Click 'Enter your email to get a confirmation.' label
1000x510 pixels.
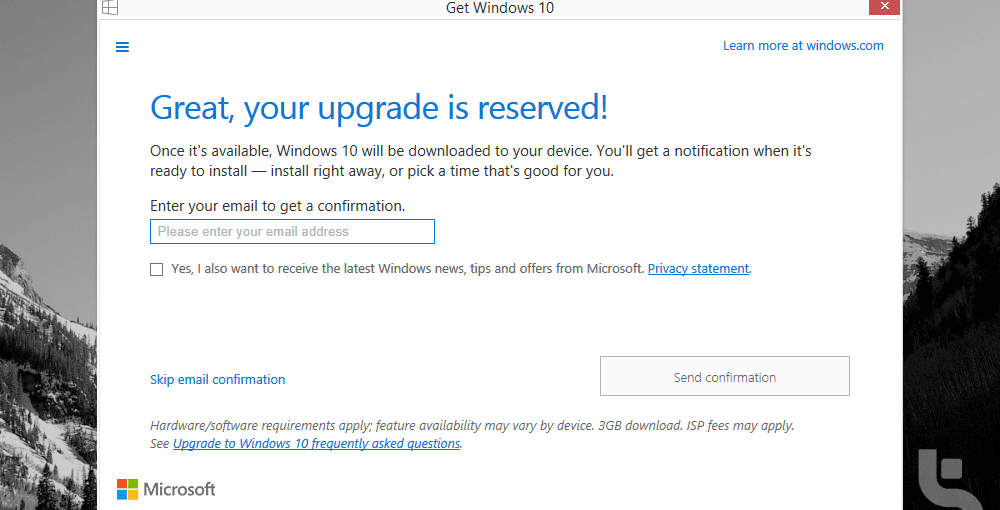277,206
